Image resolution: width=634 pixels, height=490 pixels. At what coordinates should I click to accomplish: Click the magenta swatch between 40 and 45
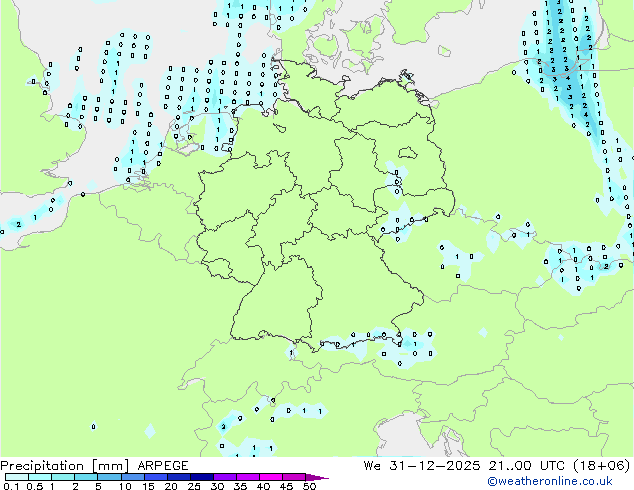[x=271, y=477]
